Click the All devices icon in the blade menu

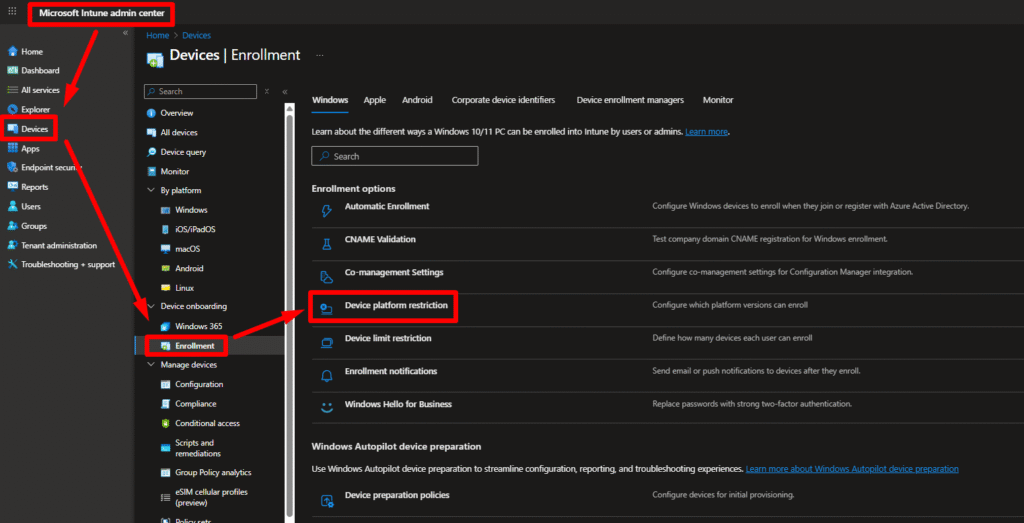(152, 133)
